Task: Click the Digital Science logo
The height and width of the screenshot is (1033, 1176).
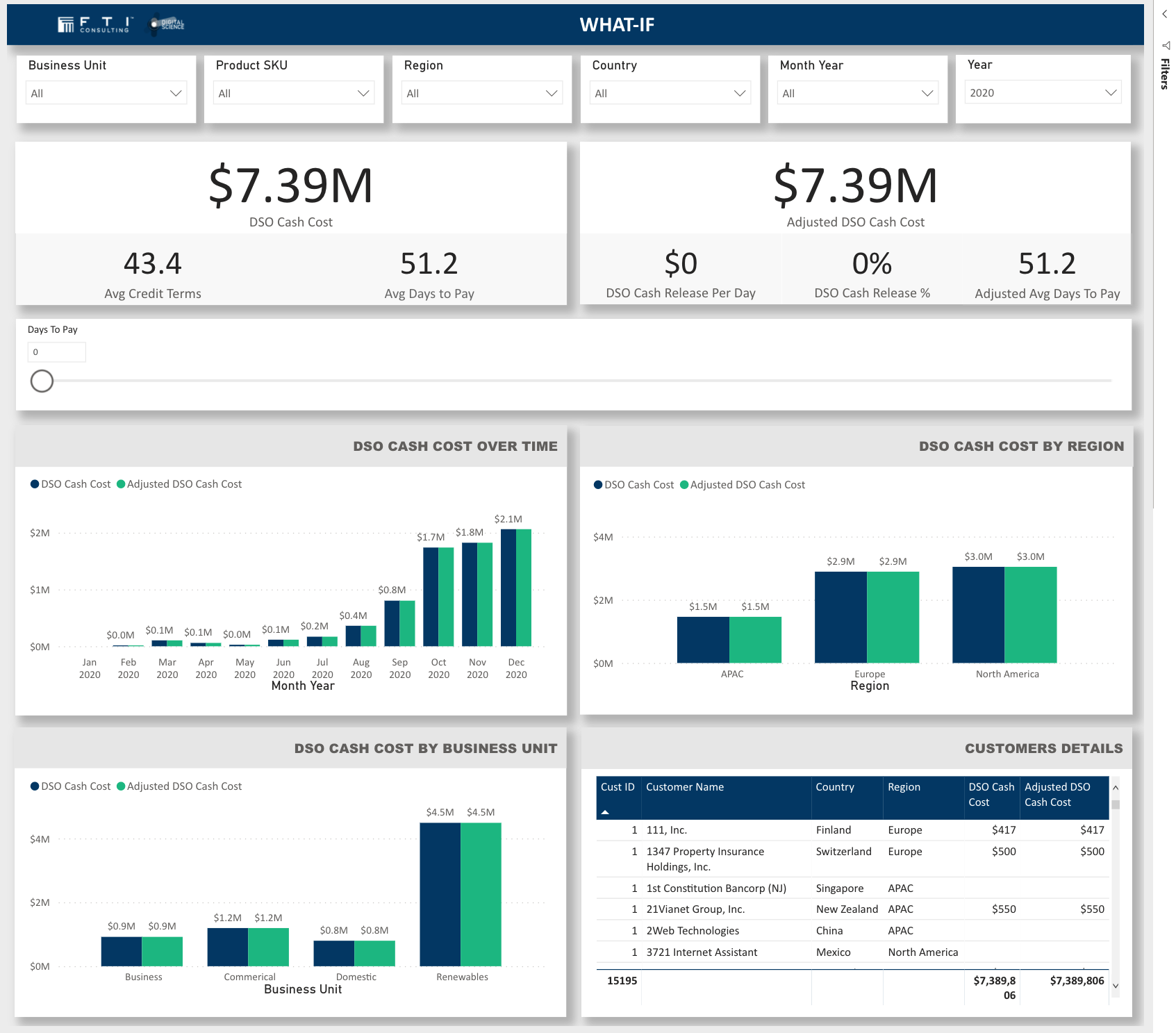Action: pyautogui.click(x=167, y=24)
